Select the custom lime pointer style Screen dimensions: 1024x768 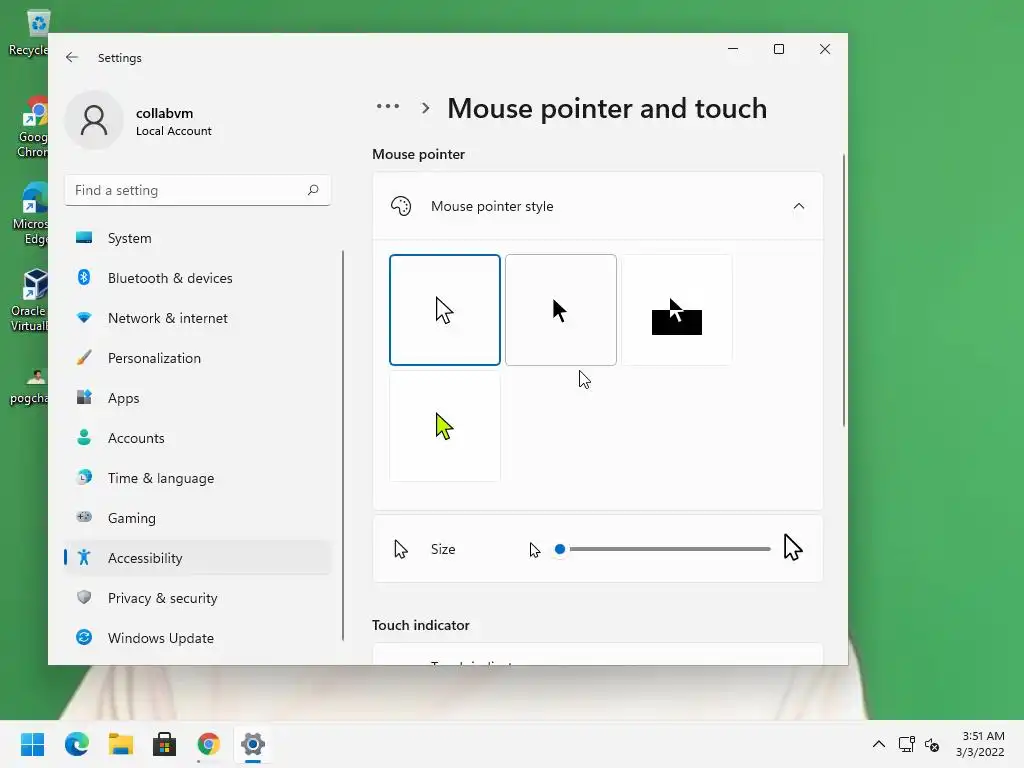pos(445,426)
